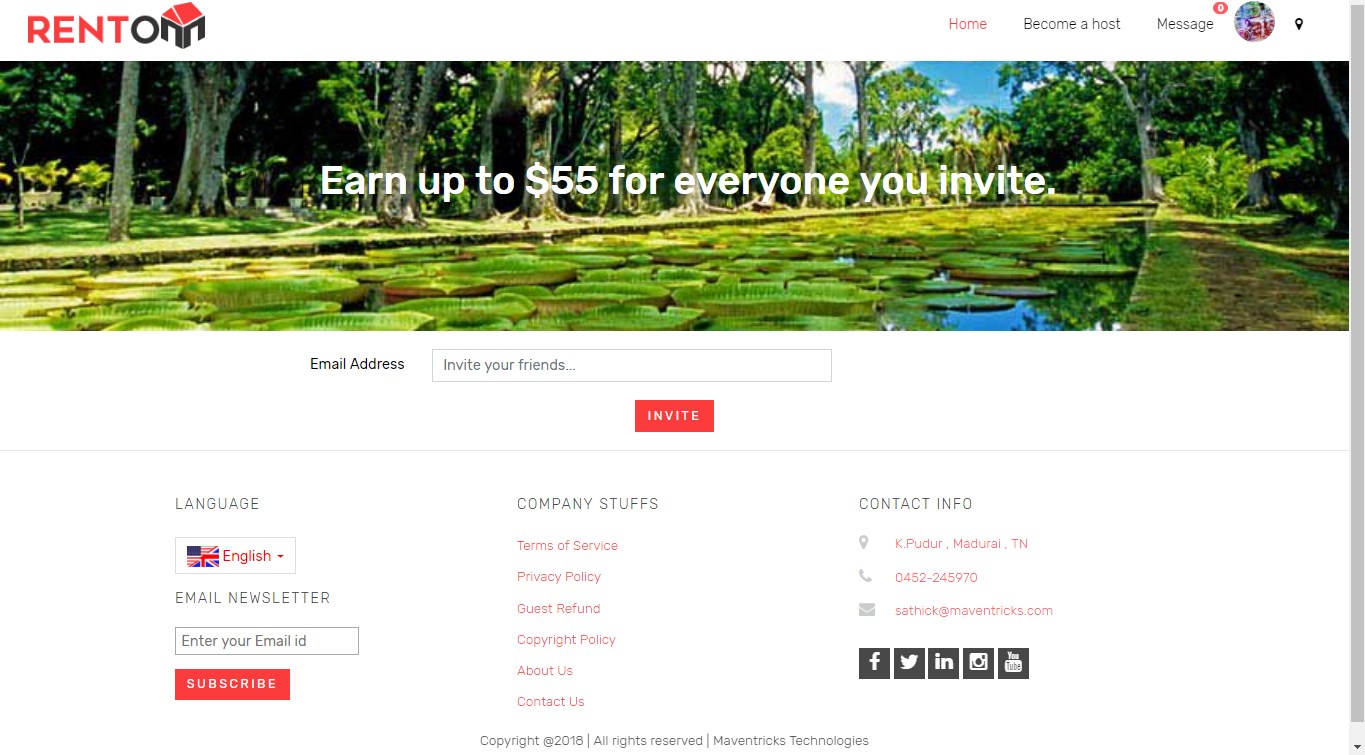This screenshot has height=755, width=1365.
Task: Open the Guest Refund link
Action: coord(559,609)
